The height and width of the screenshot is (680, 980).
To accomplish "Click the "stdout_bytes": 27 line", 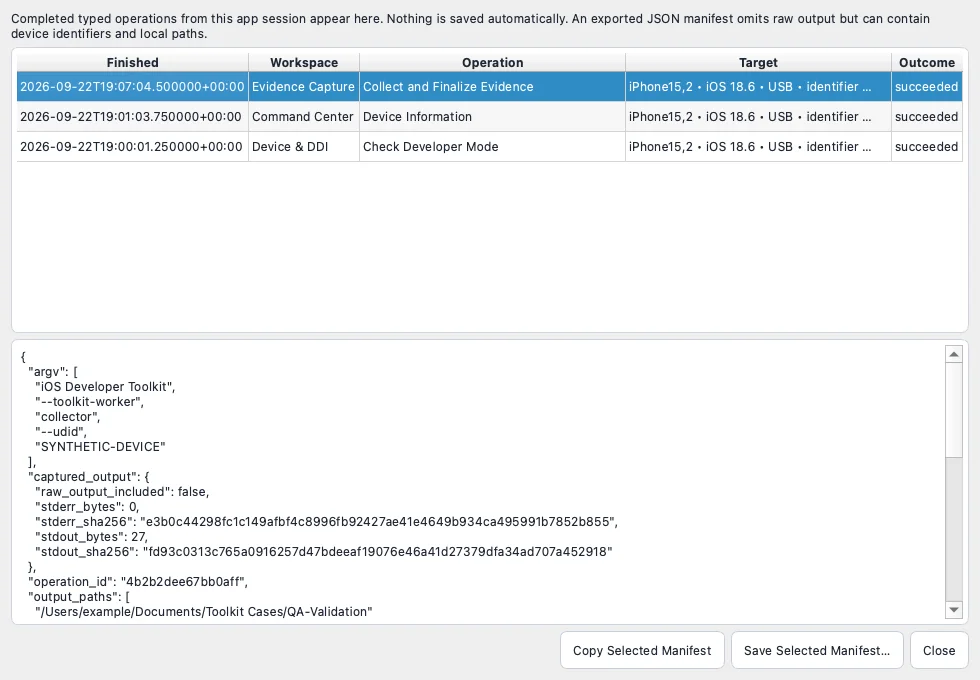I will click(91, 536).
